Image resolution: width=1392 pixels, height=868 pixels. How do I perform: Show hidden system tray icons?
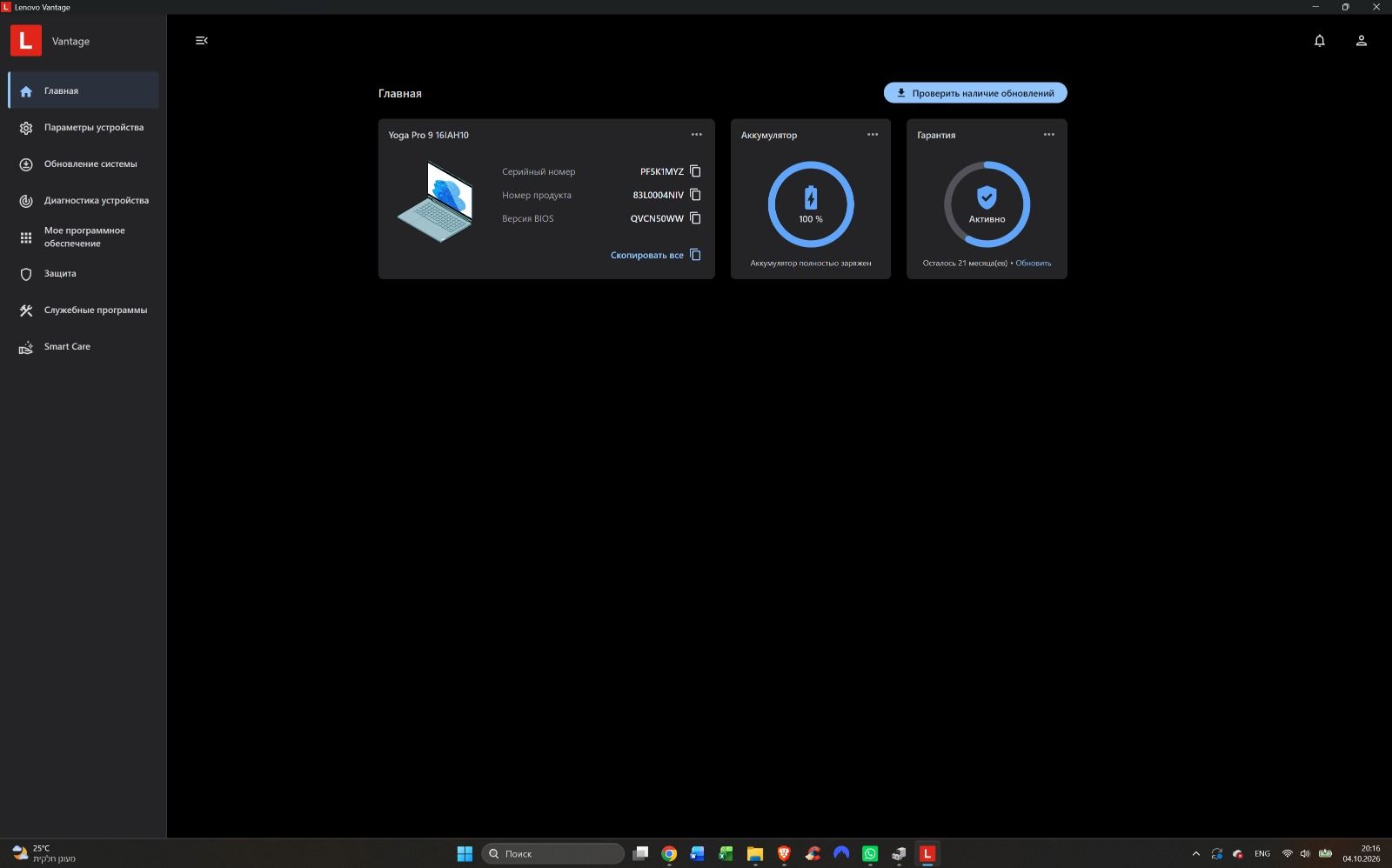coord(1195,854)
